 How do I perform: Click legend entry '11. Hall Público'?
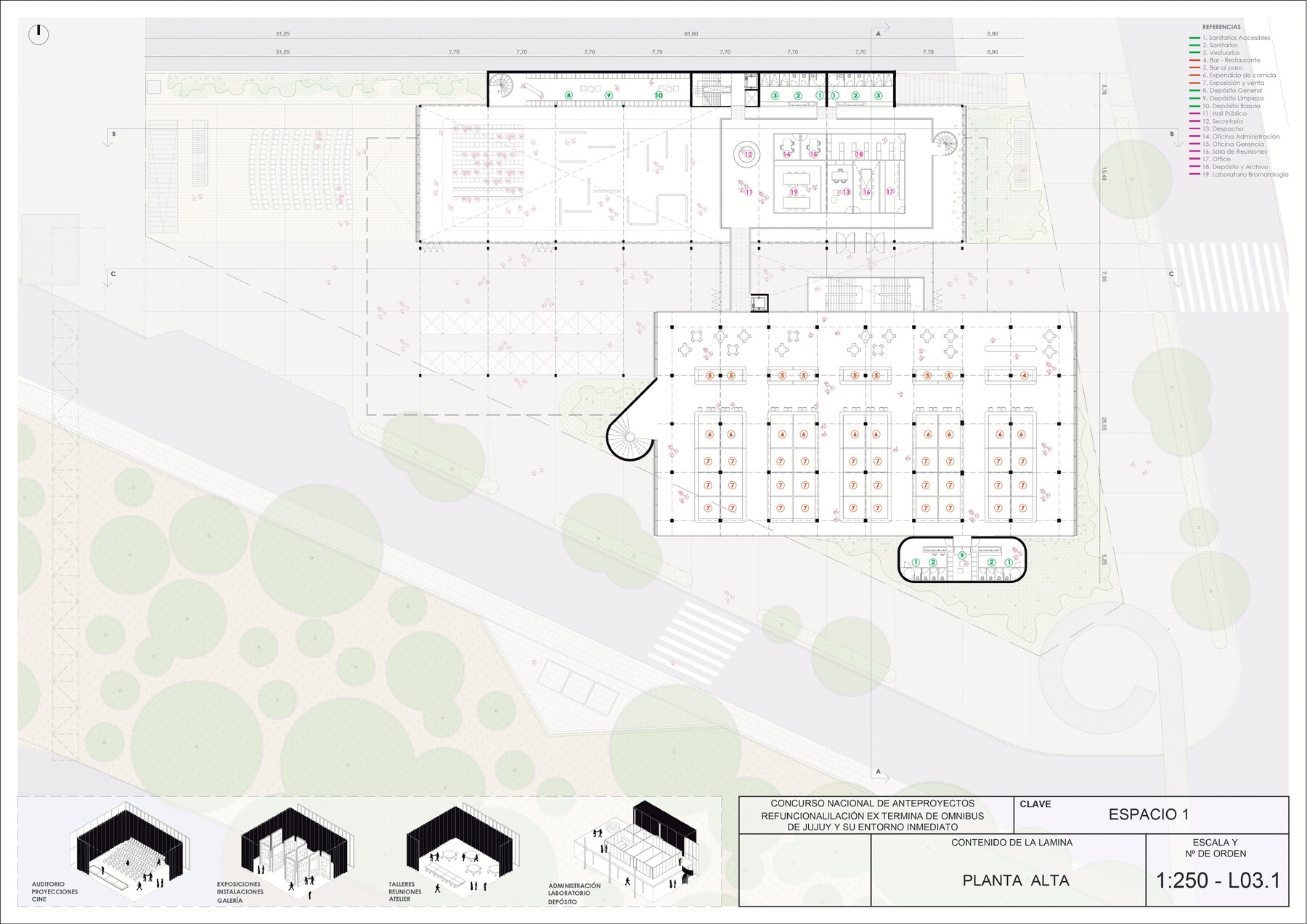[1224, 114]
